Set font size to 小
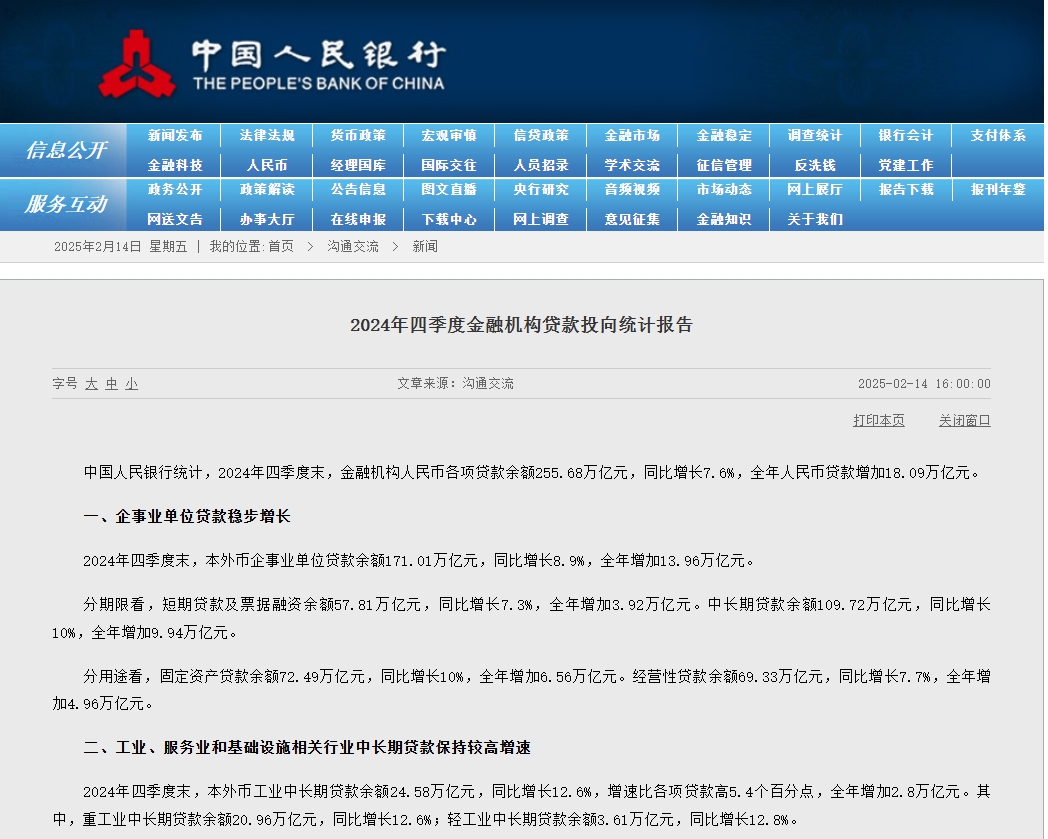1048x839 pixels. pos(132,384)
